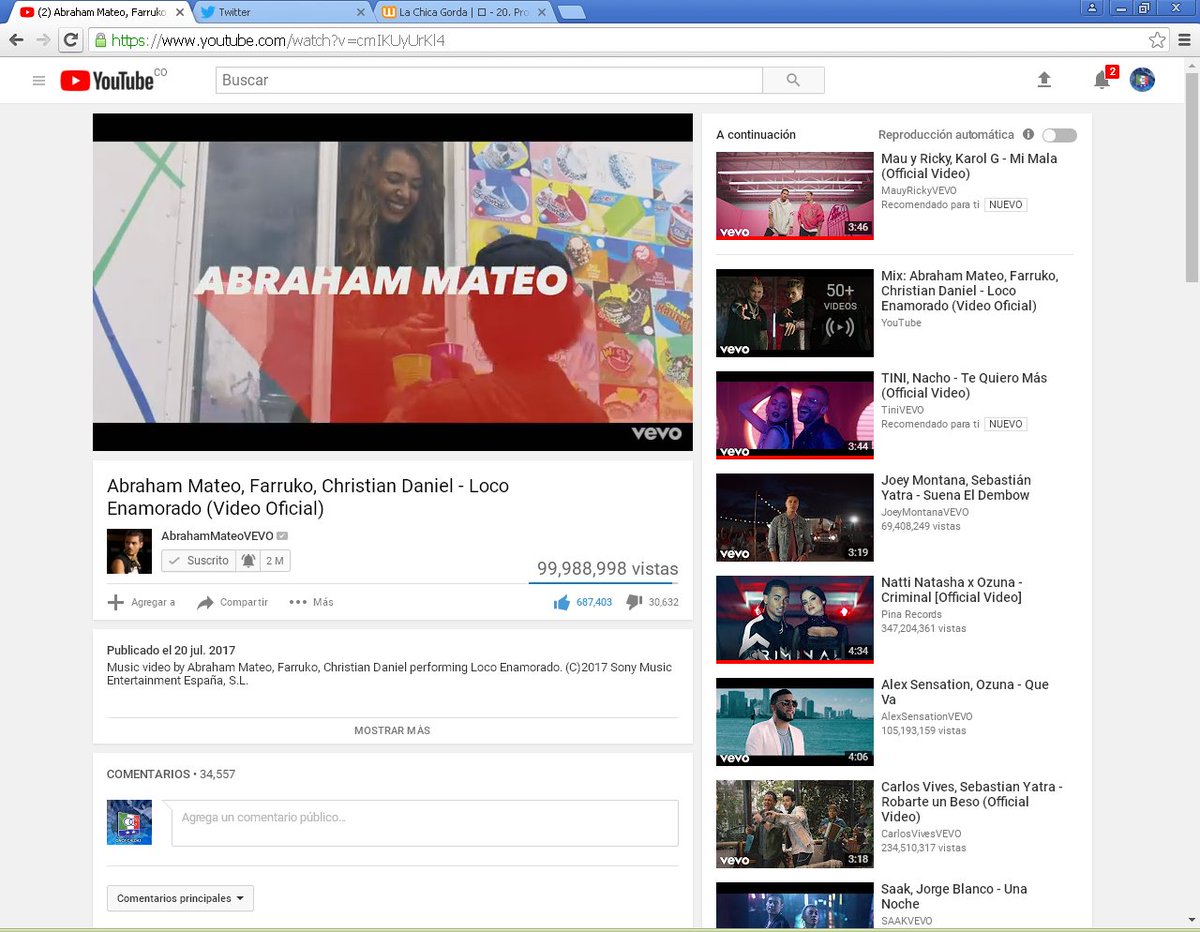1200x932 pixels.
Task: Click the like/dislike ratio bar
Action: 603,582
